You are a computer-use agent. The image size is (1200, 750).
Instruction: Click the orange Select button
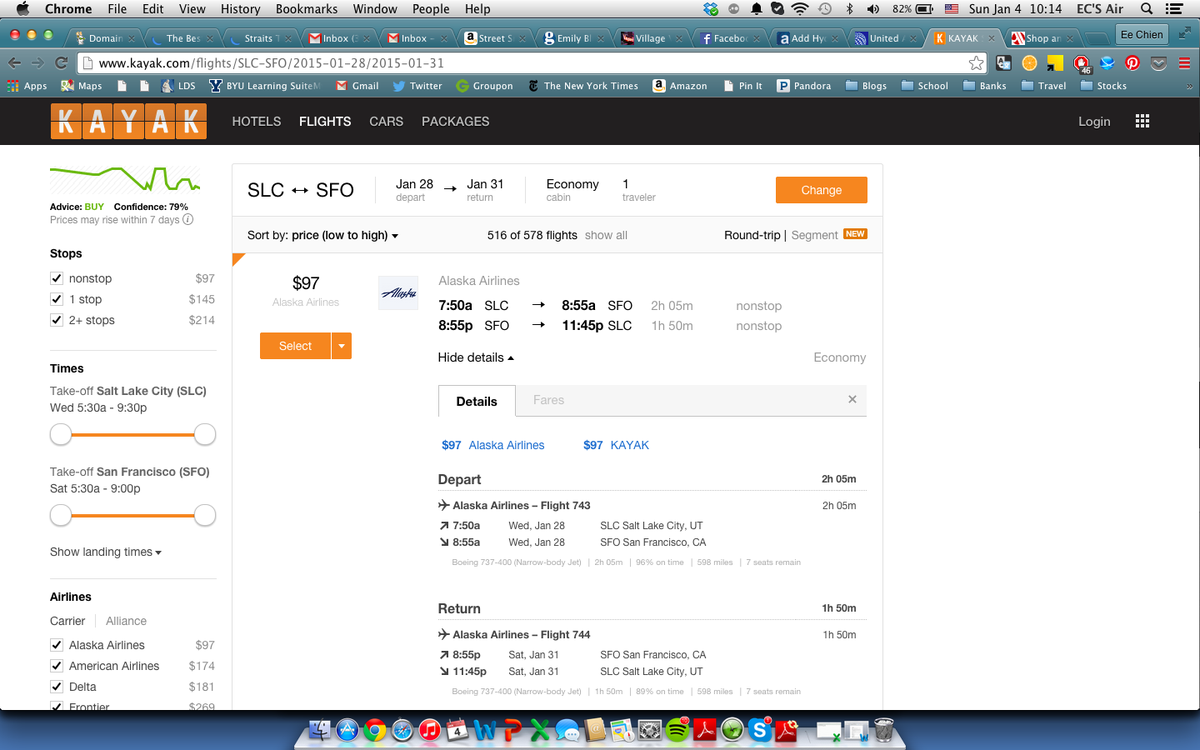(295, 346)
